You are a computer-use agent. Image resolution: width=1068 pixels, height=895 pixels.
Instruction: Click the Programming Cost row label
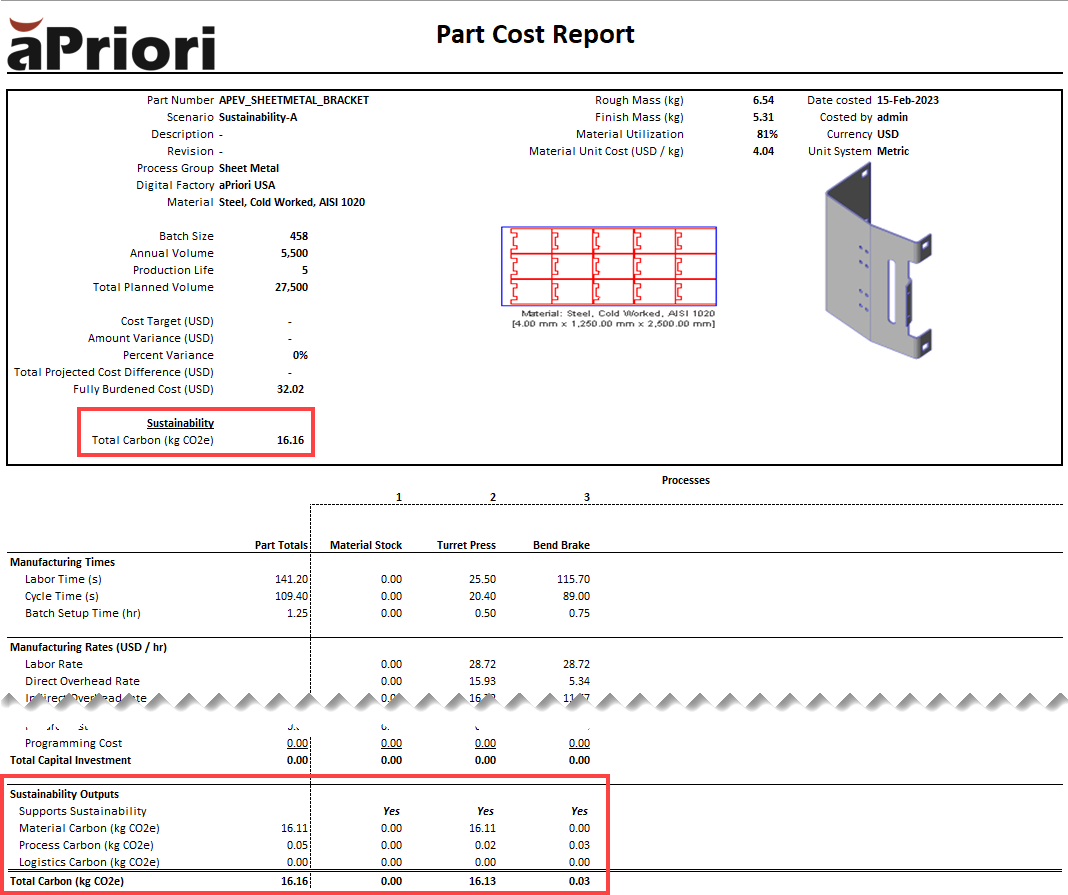click(x=74, y=743)
